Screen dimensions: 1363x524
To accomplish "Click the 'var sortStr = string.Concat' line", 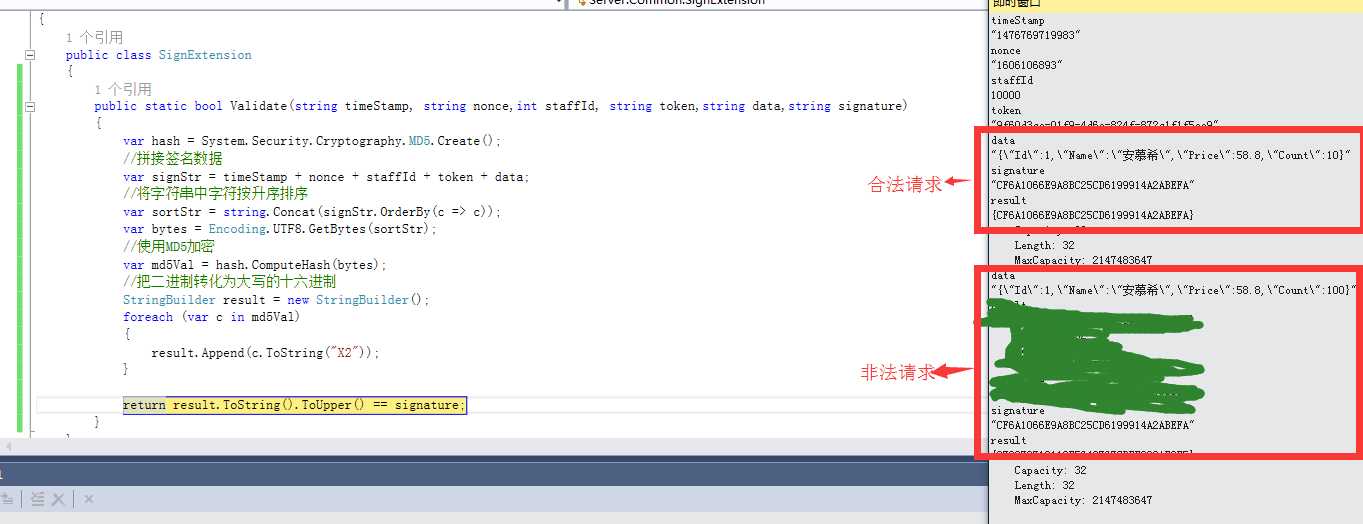I will point(312,212).
